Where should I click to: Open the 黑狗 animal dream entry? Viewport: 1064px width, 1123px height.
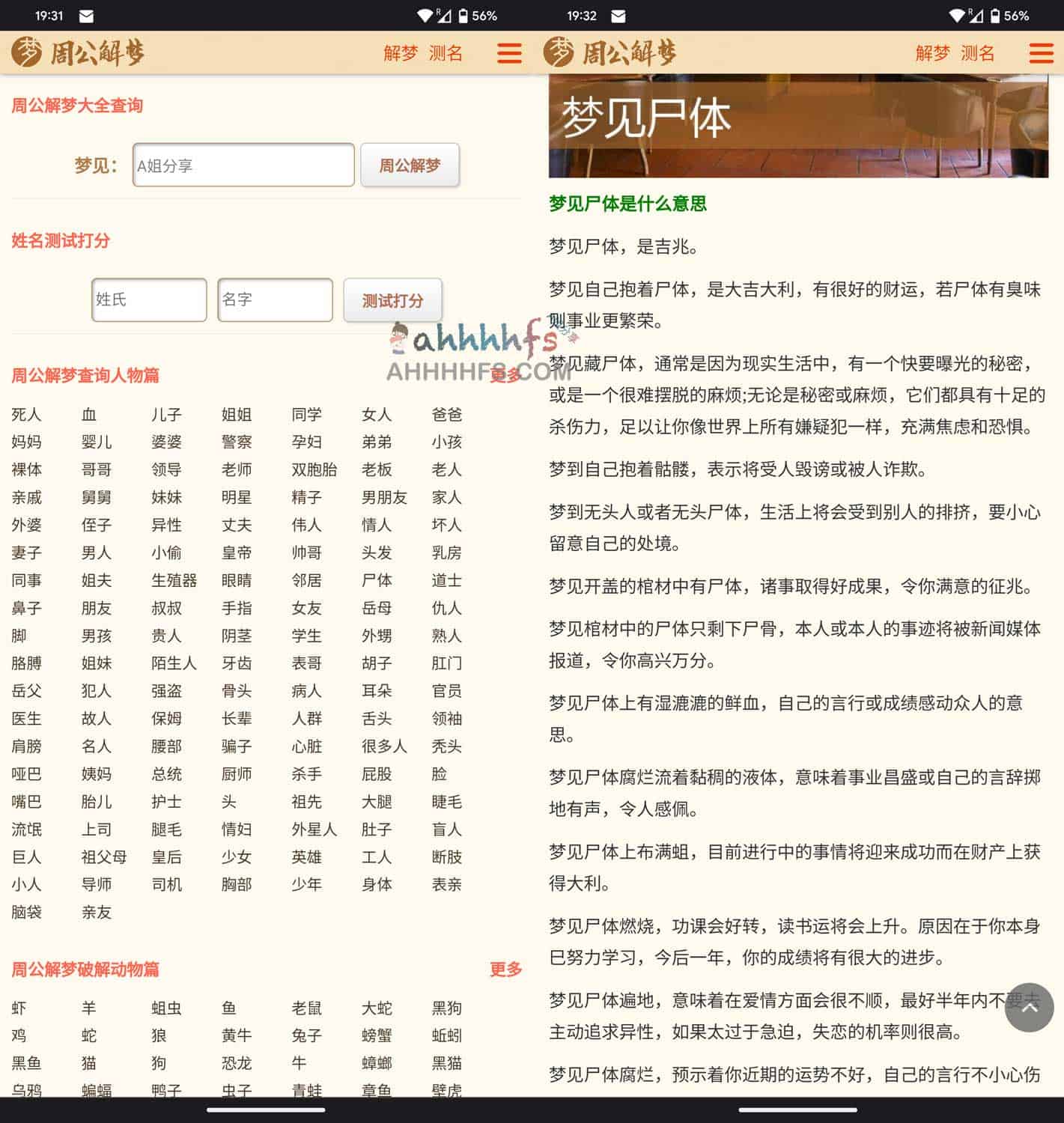click(x=446, y=1009)
